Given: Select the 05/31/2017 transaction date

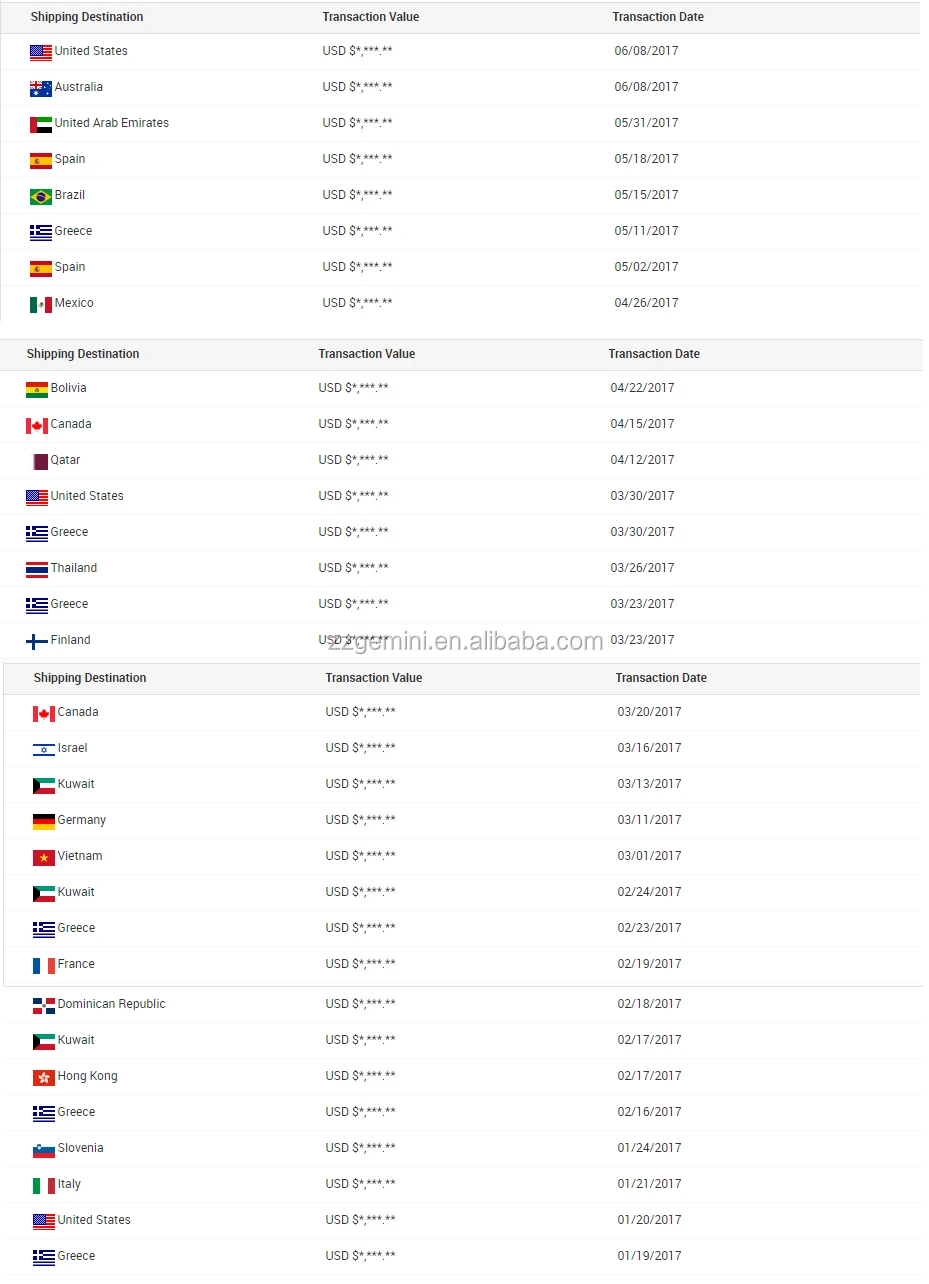Looking at the screenshot, I should (646, 123).
